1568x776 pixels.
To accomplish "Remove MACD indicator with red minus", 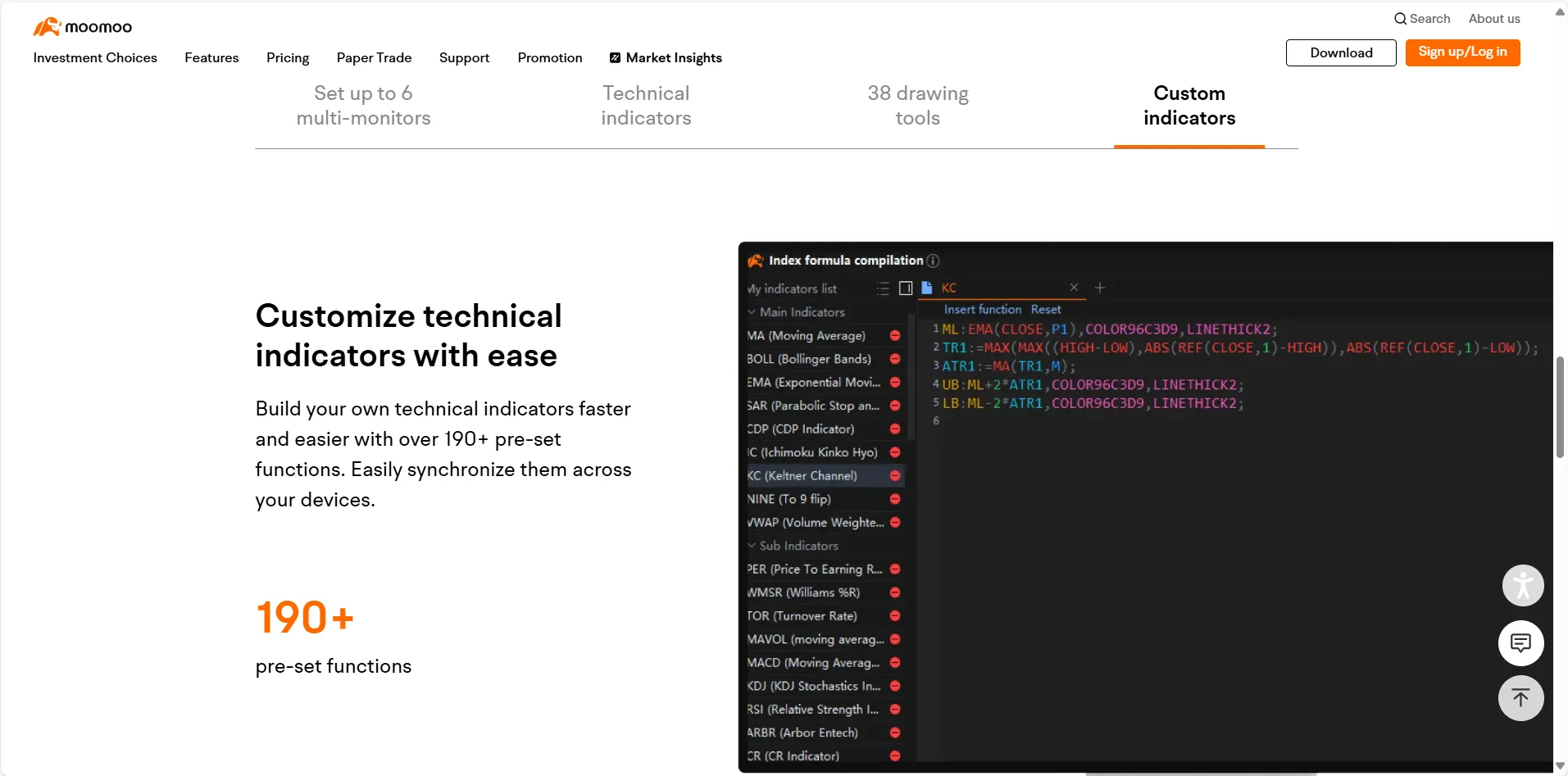I will (895, 663).
